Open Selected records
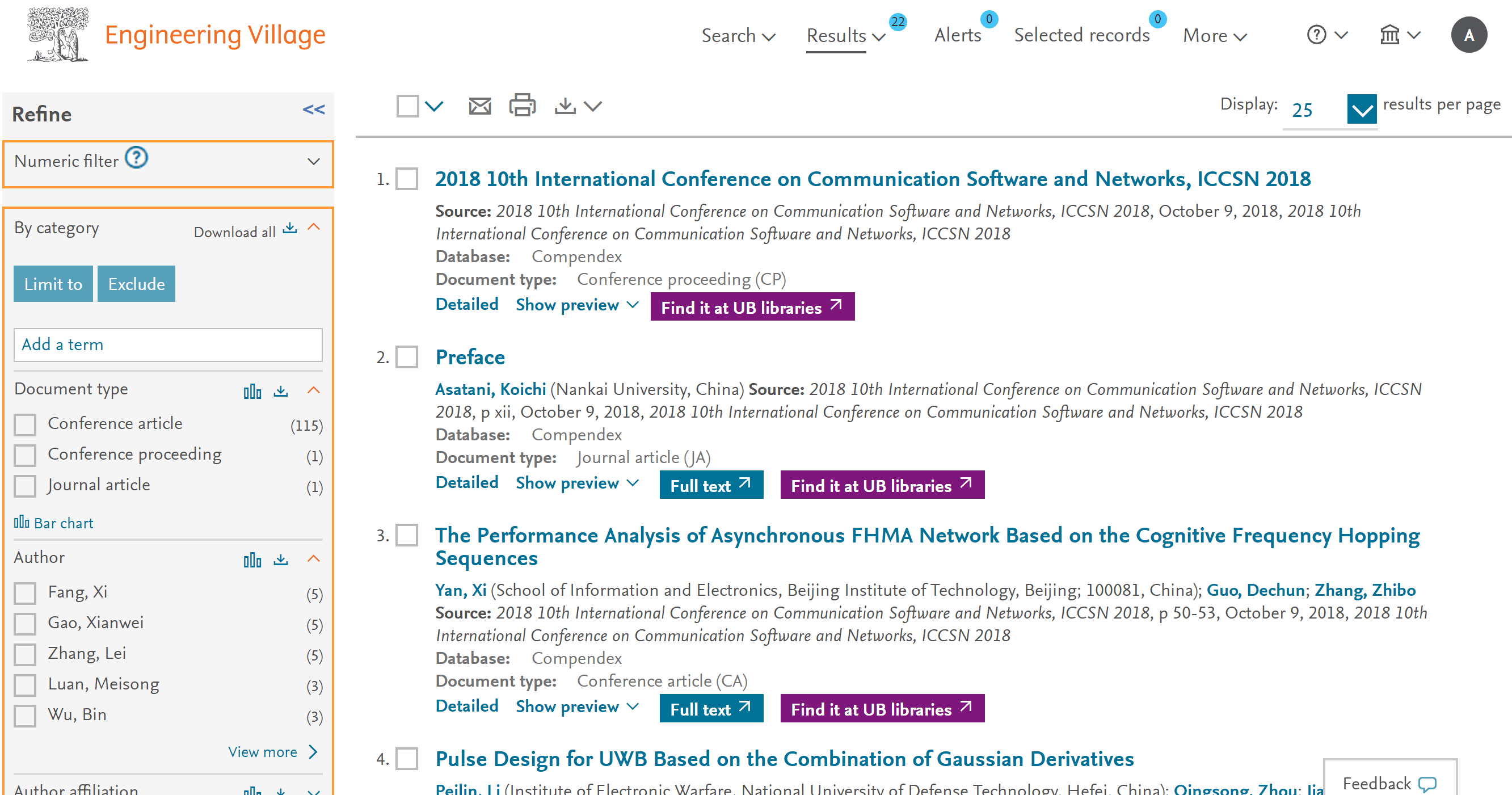This screenshot has height=795, width=1512. 1081,35
